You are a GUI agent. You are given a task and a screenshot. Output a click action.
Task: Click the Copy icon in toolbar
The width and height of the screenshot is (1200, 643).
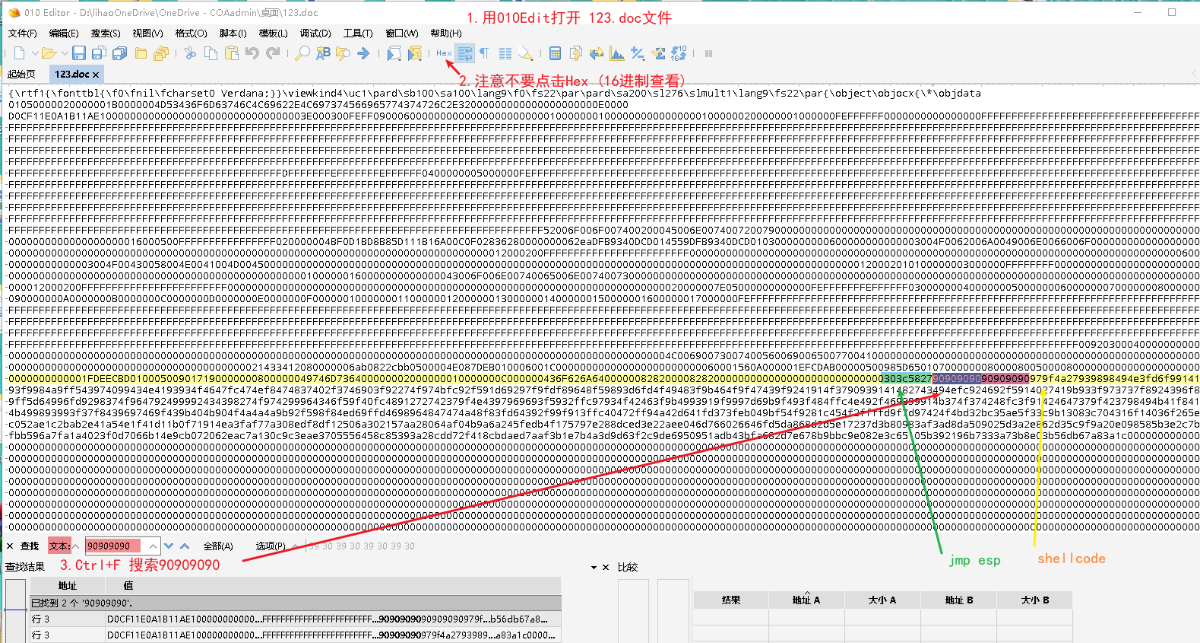pyautogui.click(x=210, y=52)
